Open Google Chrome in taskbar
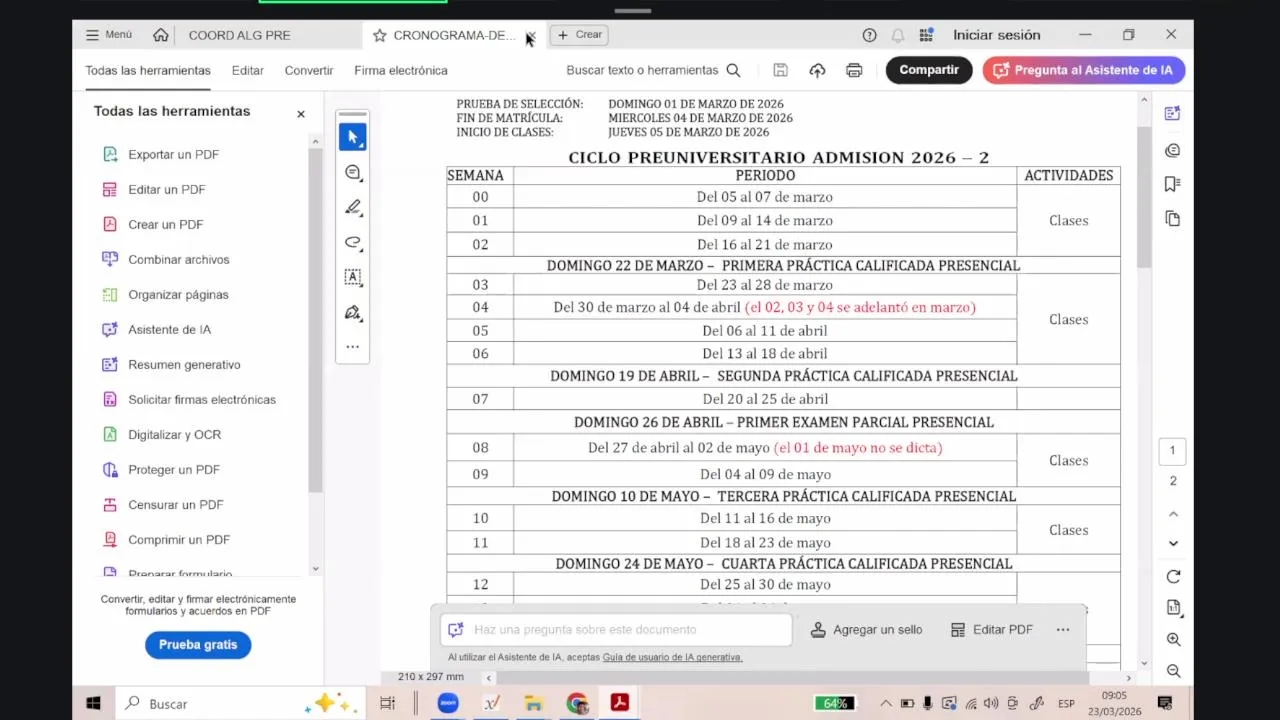The width and height of the screenshot is (1280, 720). 577,704
